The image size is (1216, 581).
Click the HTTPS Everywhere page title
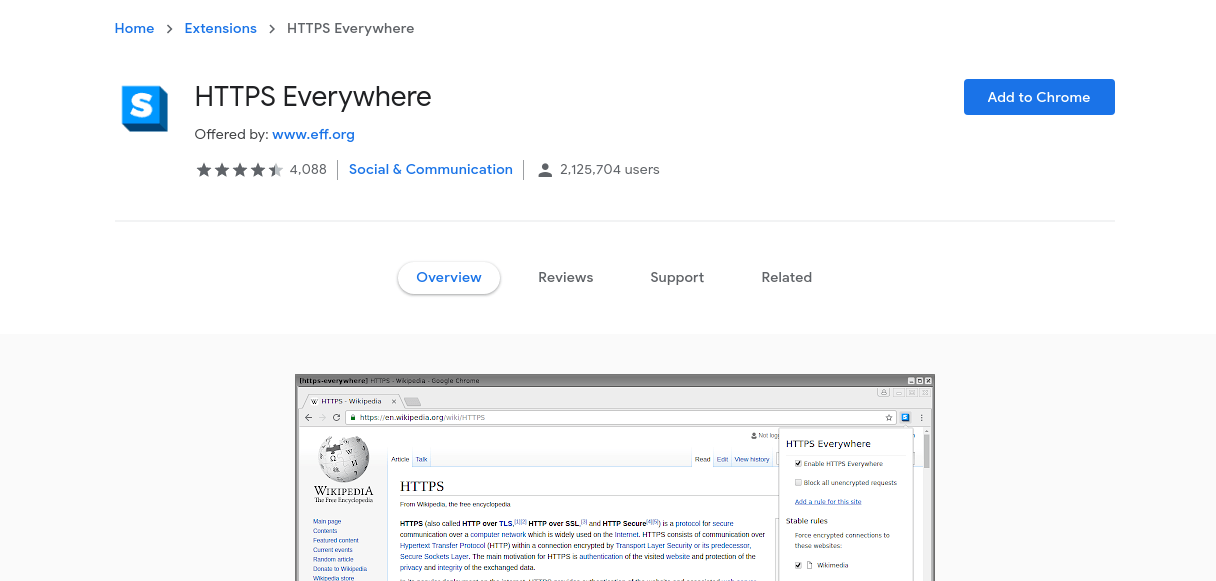pos(313,97)
